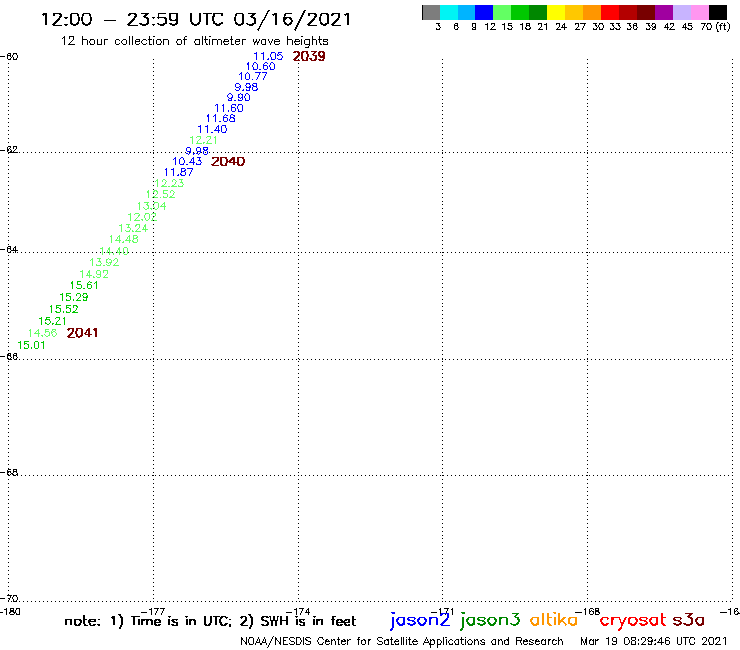Click the jason2 satellite legend label
The height and width of the screenshot is (650, 740).
click(420, 620)
